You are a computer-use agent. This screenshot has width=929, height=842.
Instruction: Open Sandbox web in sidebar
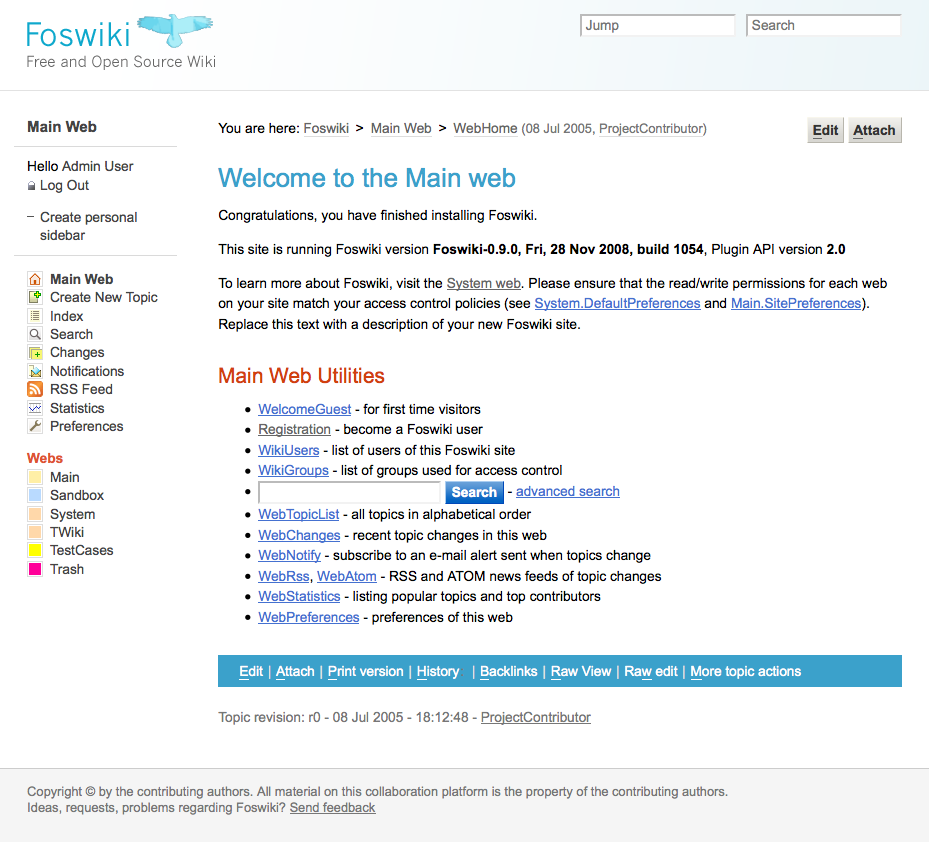[x=77, y=495]
